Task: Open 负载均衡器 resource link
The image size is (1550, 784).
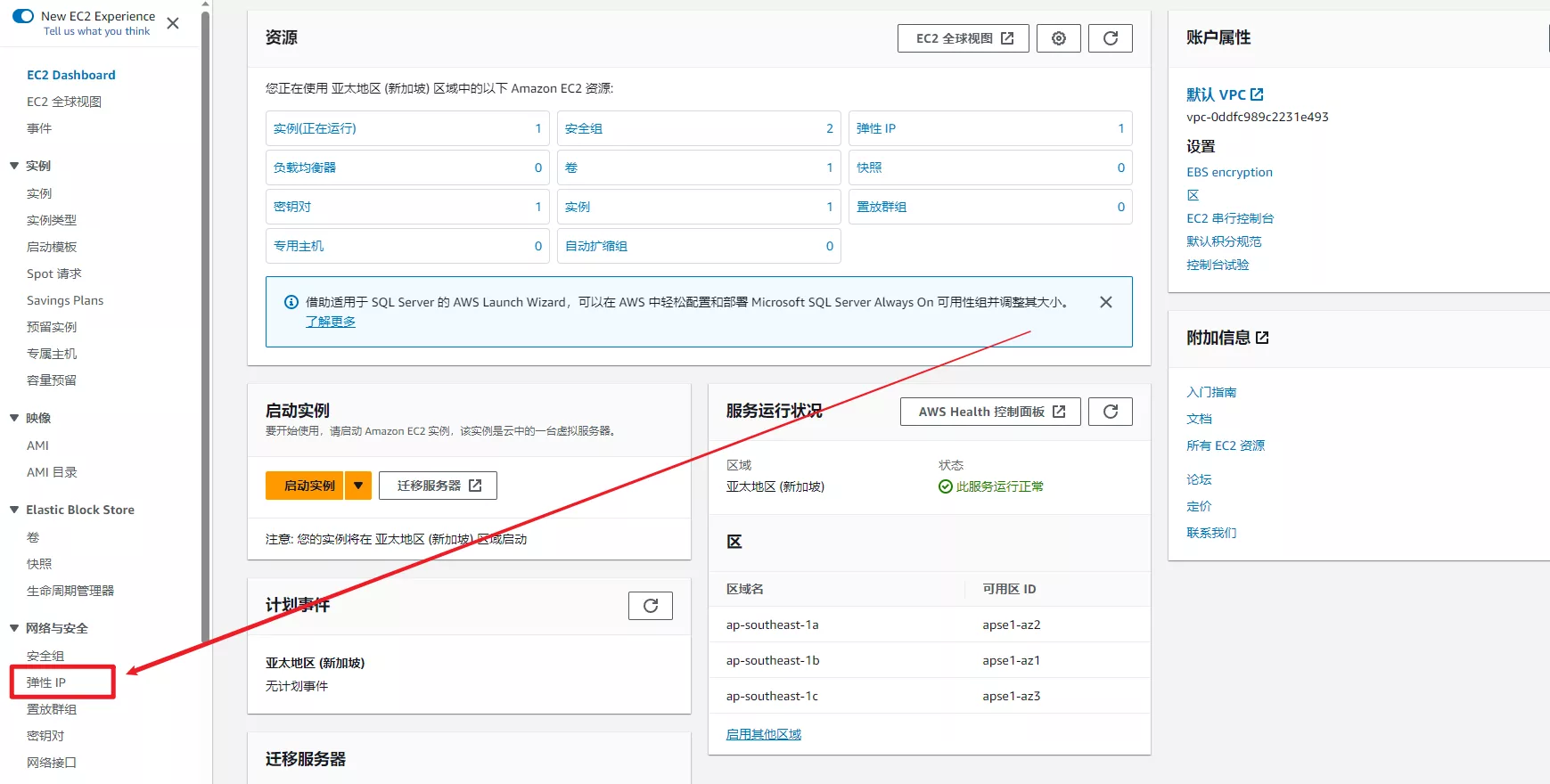Action: point(305,167)
